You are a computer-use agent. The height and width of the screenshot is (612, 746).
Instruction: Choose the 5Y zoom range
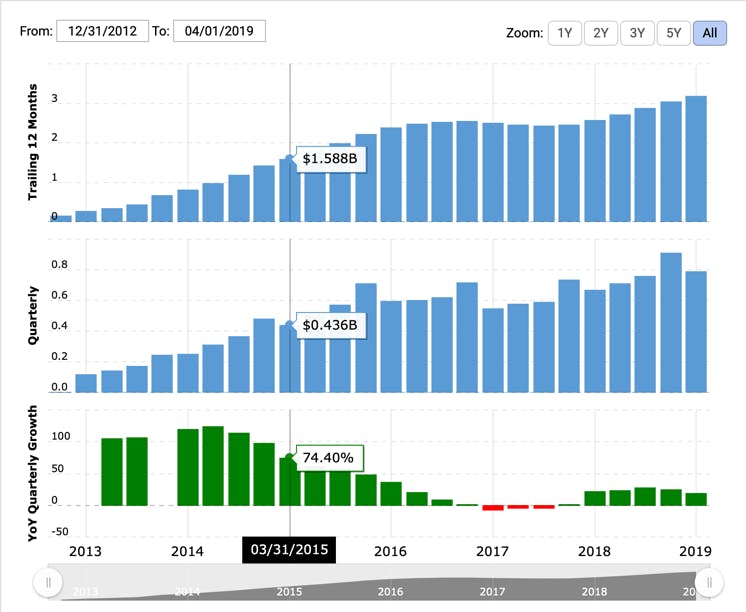[x=674, y=33]
